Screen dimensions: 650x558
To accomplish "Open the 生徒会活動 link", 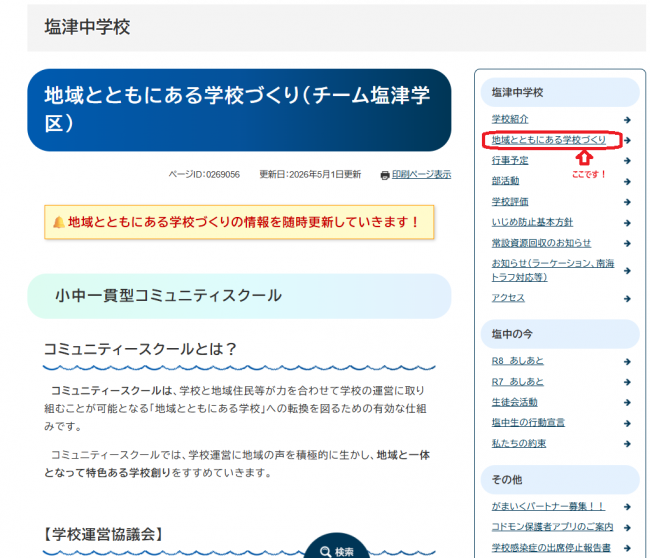I will click(x=514, y=402).
